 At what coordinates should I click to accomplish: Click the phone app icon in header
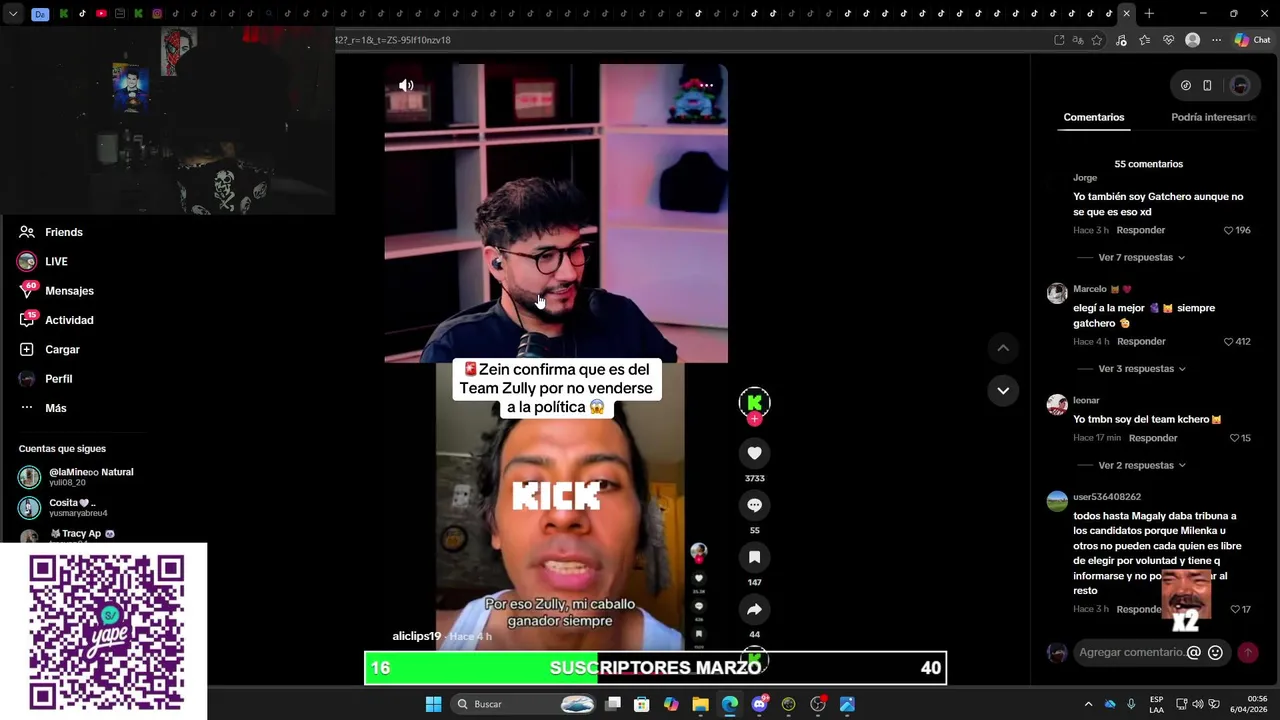point(1207,86)
